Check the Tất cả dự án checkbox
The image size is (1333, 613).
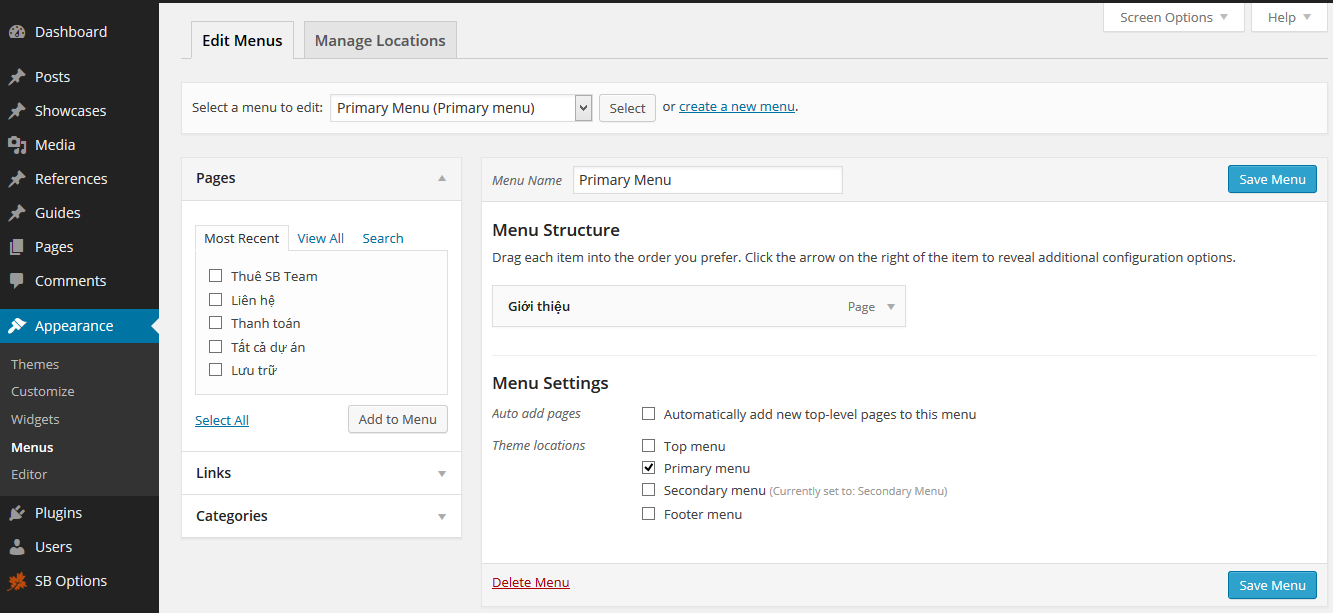pos(215,346)
